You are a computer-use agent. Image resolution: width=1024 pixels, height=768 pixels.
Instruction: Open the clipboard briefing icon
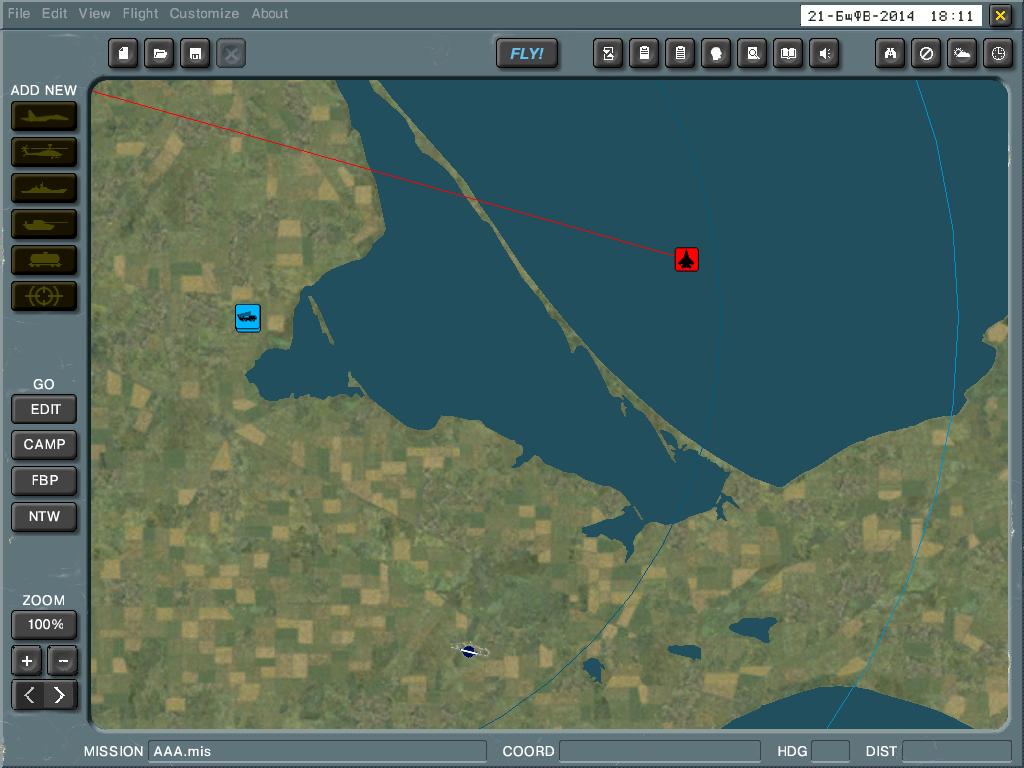click(644, 54)
